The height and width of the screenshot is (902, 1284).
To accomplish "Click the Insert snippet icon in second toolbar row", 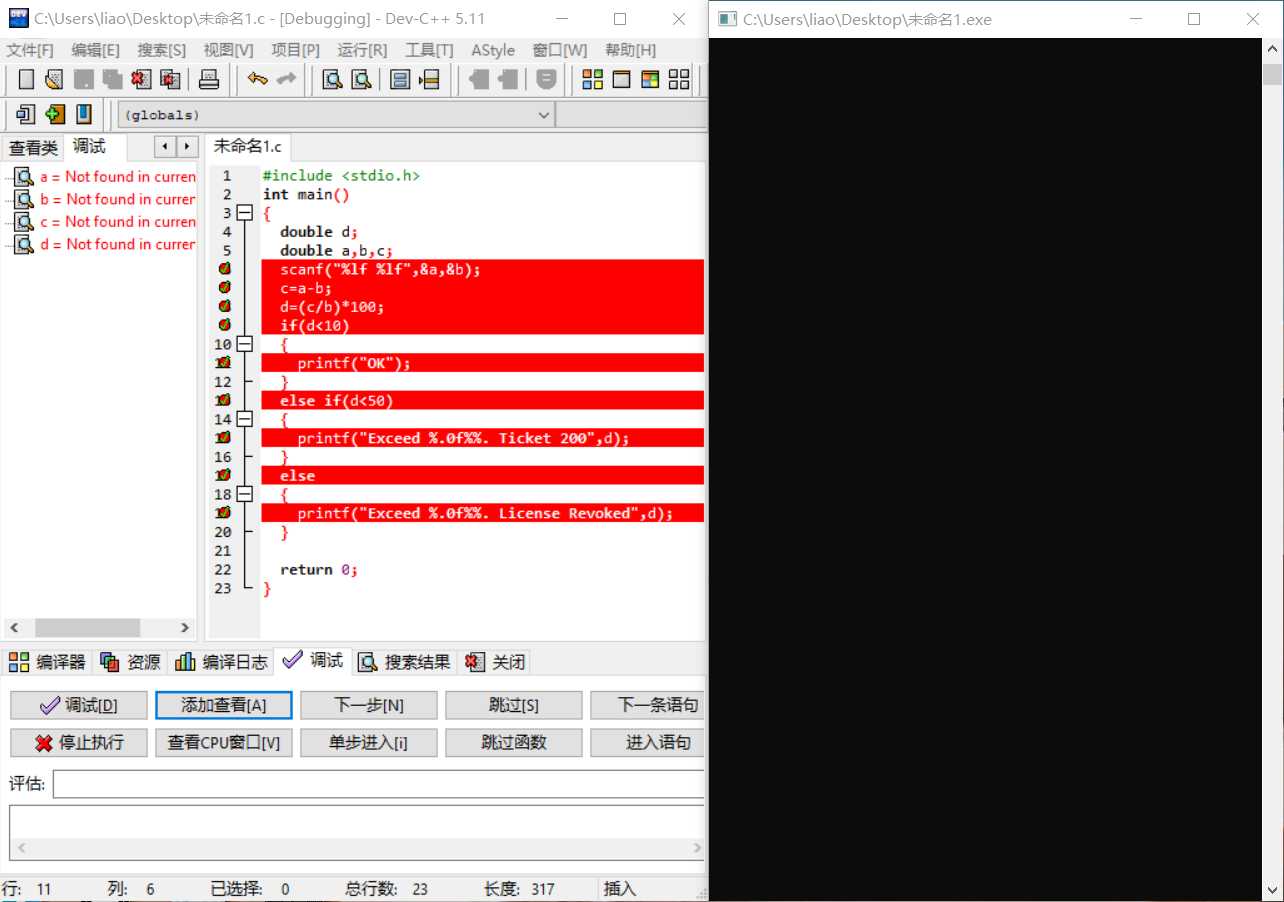I will (26, 114).
